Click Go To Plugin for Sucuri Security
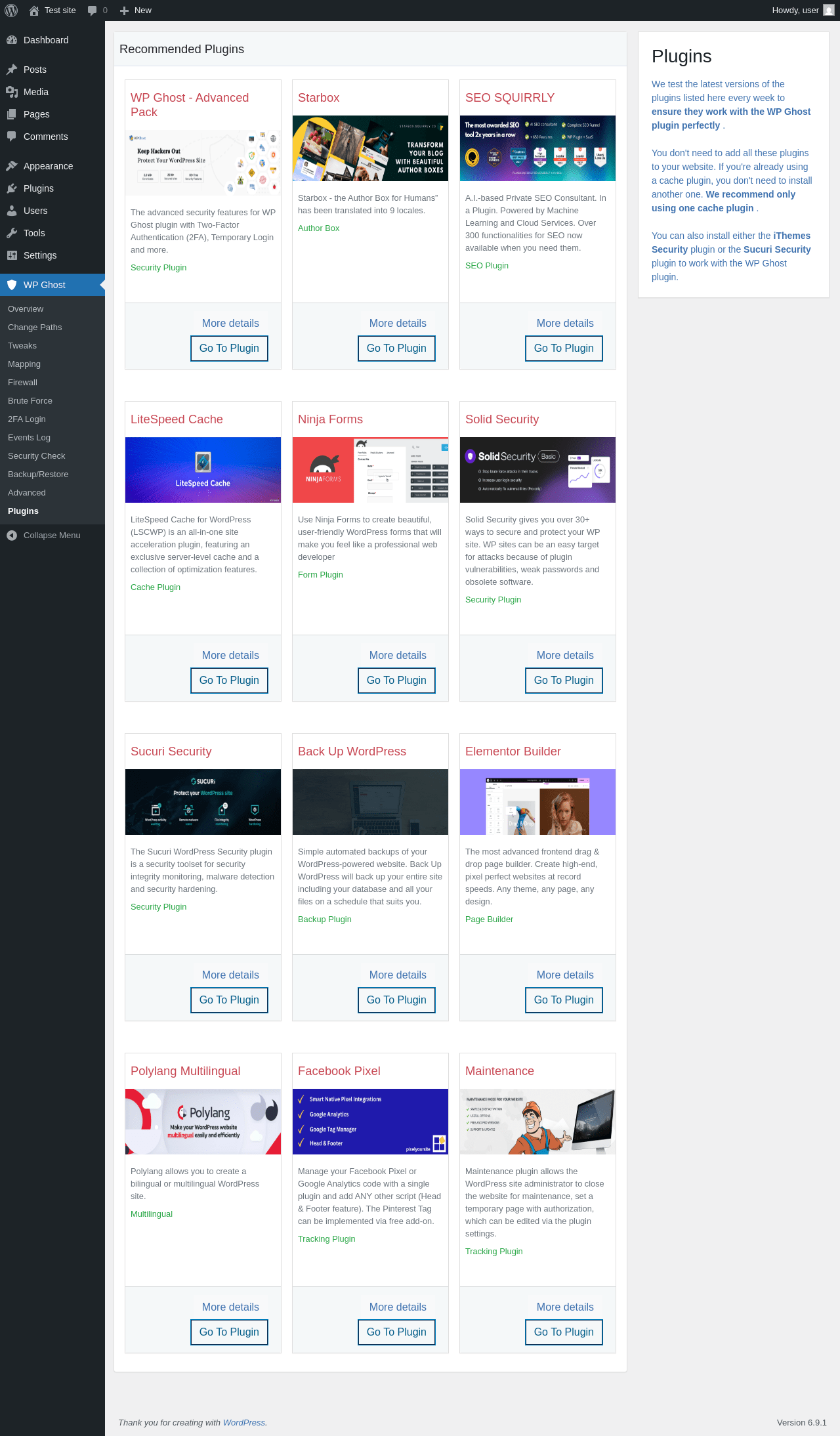Screen dimensions: 840x1436 point(229,1000)
